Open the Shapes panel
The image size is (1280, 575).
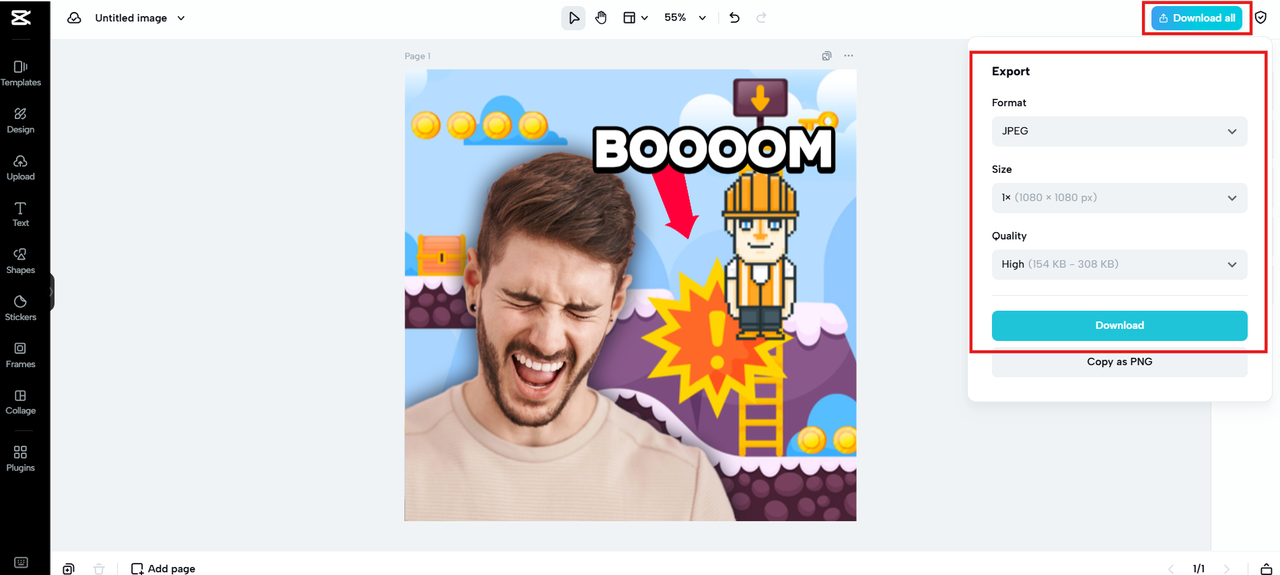pos(20,261)
